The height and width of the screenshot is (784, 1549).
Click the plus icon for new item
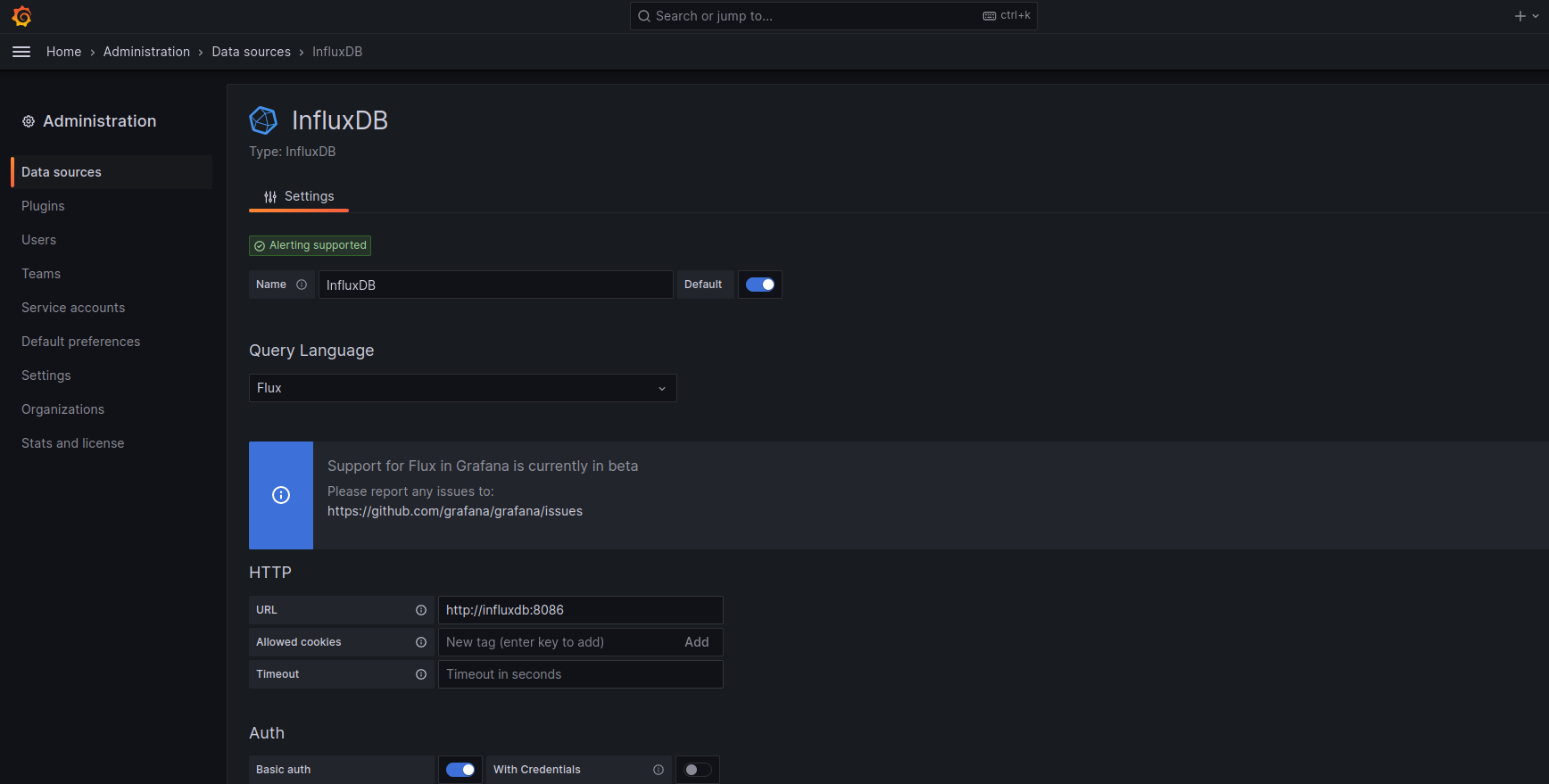1520,16
